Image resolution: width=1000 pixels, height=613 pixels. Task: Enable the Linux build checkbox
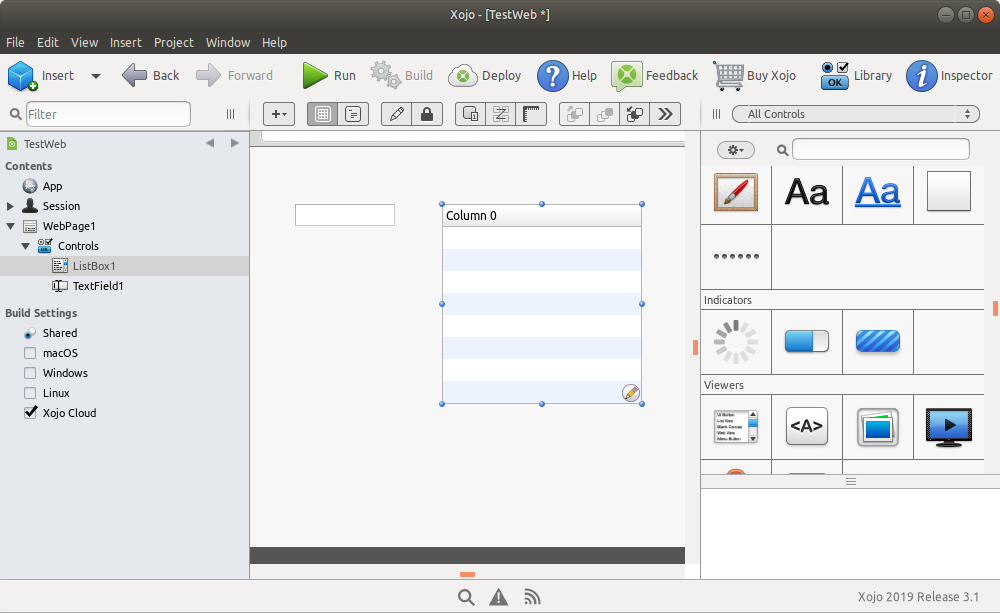tap(30, 393)
